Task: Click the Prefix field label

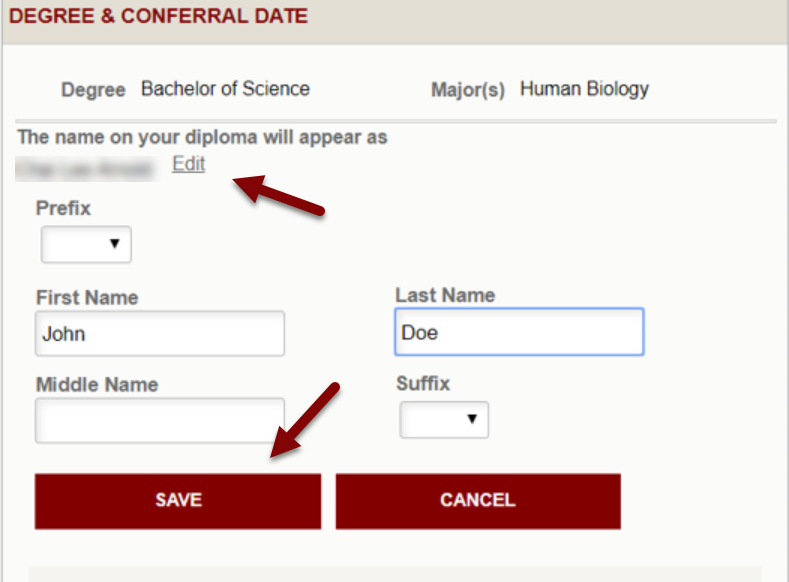Action: click(x=63, y=208)
